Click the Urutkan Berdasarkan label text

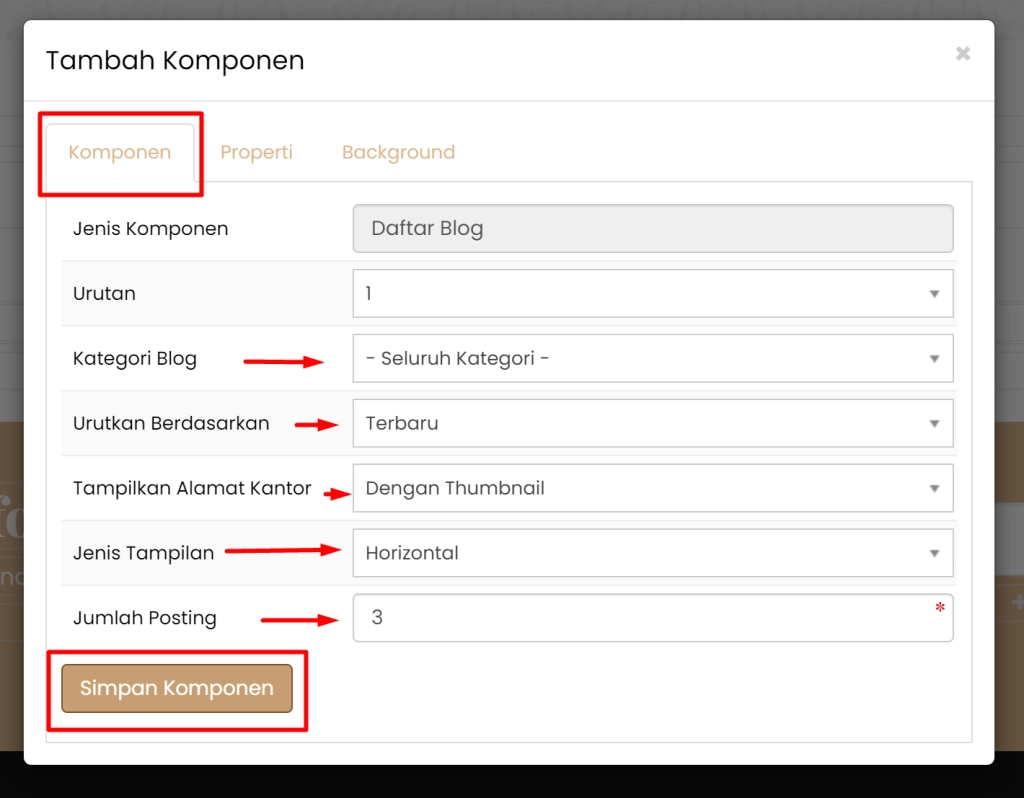pyautogui.click(x=171, y=424)
